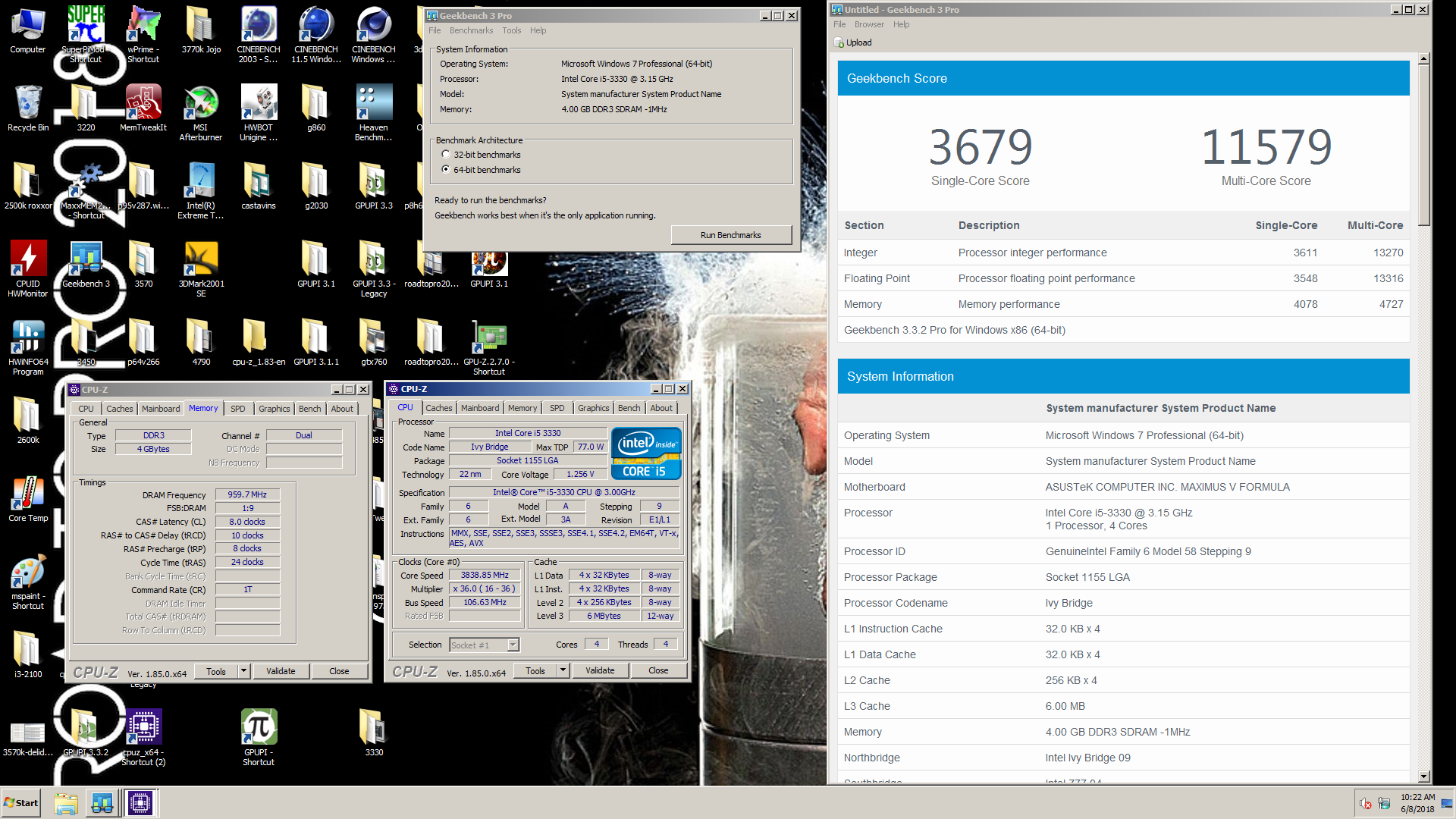The width and height of the screenshot is (1456, 819).
Task: Click volume icon in system tray
Action: click(x=1366, y=803)
